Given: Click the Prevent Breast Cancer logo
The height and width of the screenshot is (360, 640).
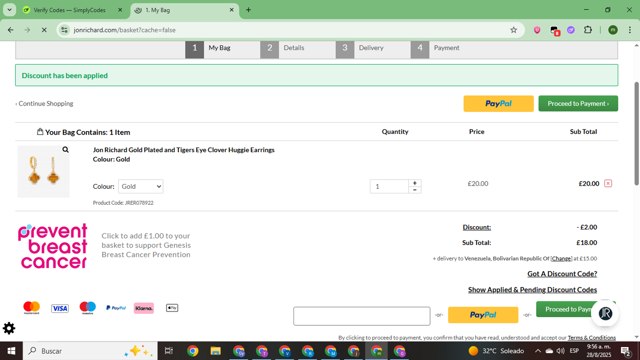Looking at the screenshot, I should (53, 246).
